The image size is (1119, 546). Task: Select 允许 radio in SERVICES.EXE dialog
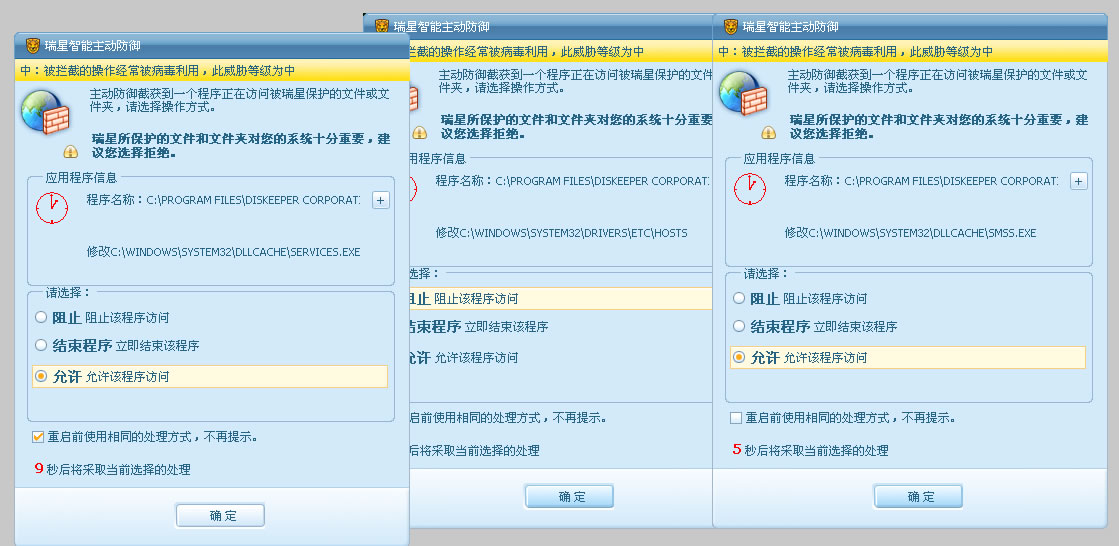(x=41, y=375)
